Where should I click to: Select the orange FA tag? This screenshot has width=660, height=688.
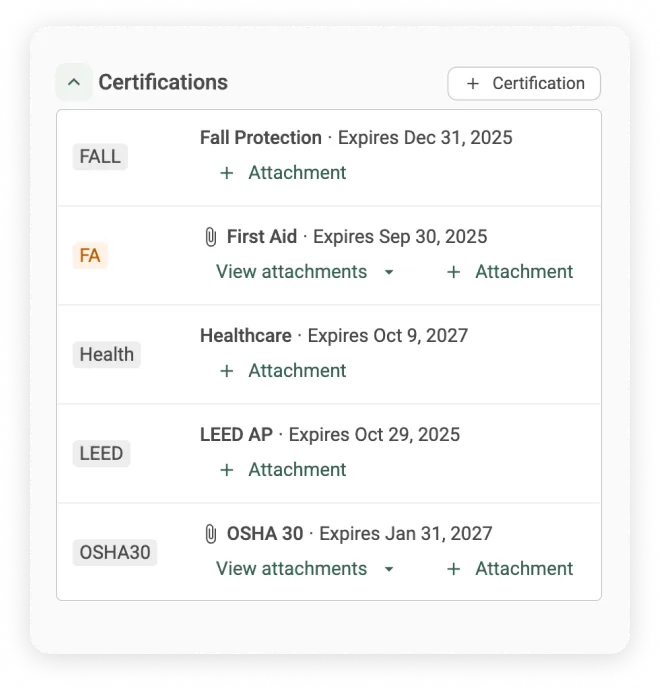point(90,255)
